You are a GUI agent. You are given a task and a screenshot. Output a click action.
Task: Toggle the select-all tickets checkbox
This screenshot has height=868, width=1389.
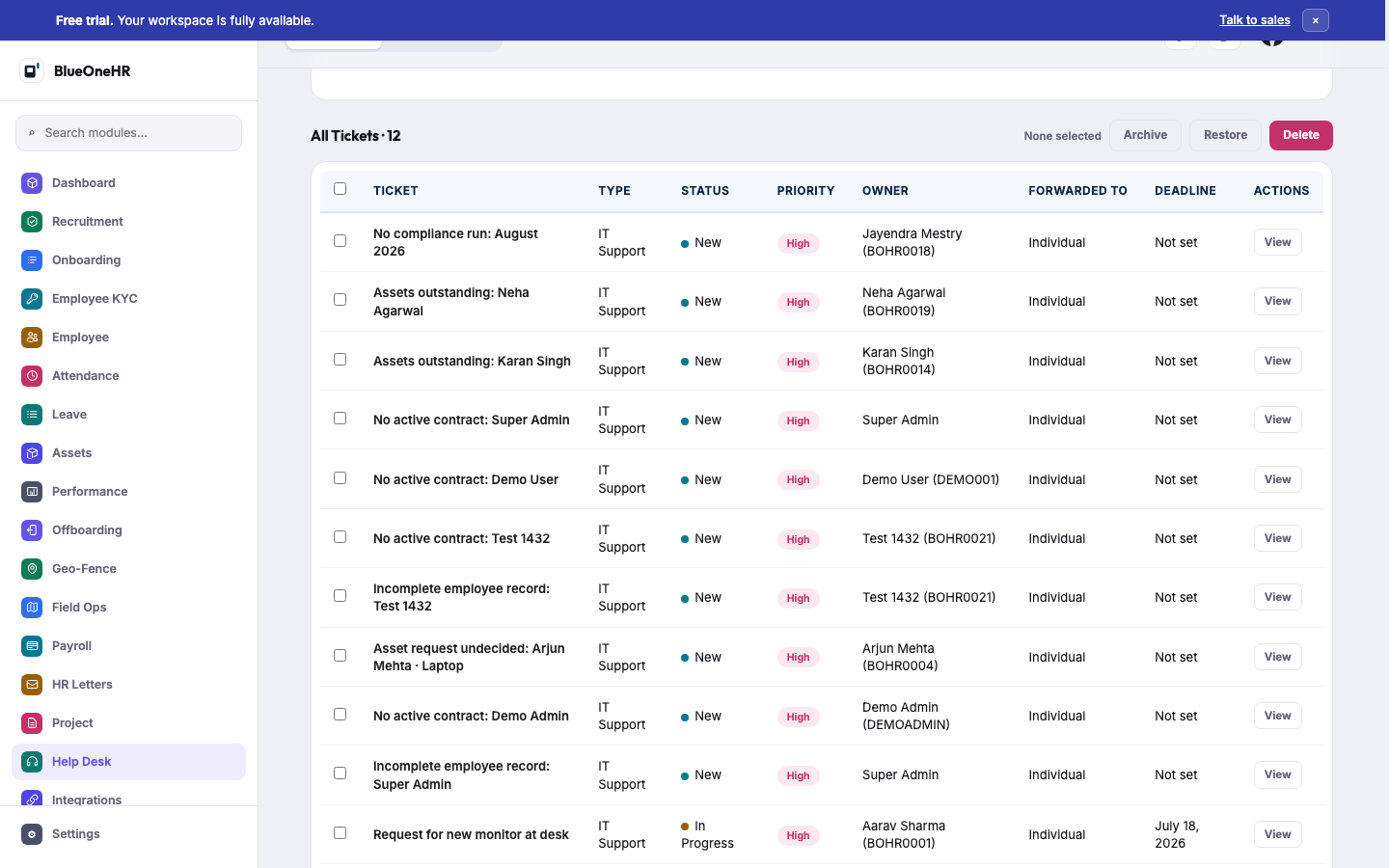click(x=340, y=189)
